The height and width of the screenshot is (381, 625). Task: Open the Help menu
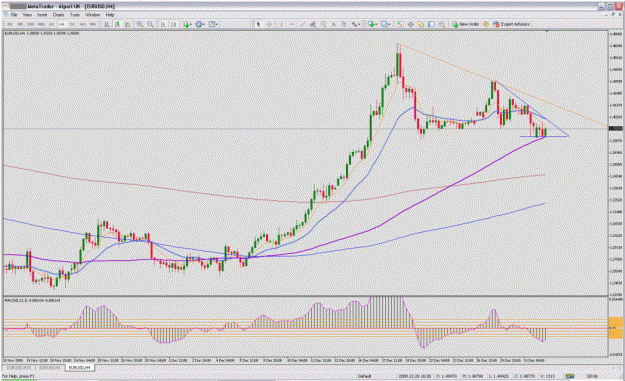[x=110, y=15]
